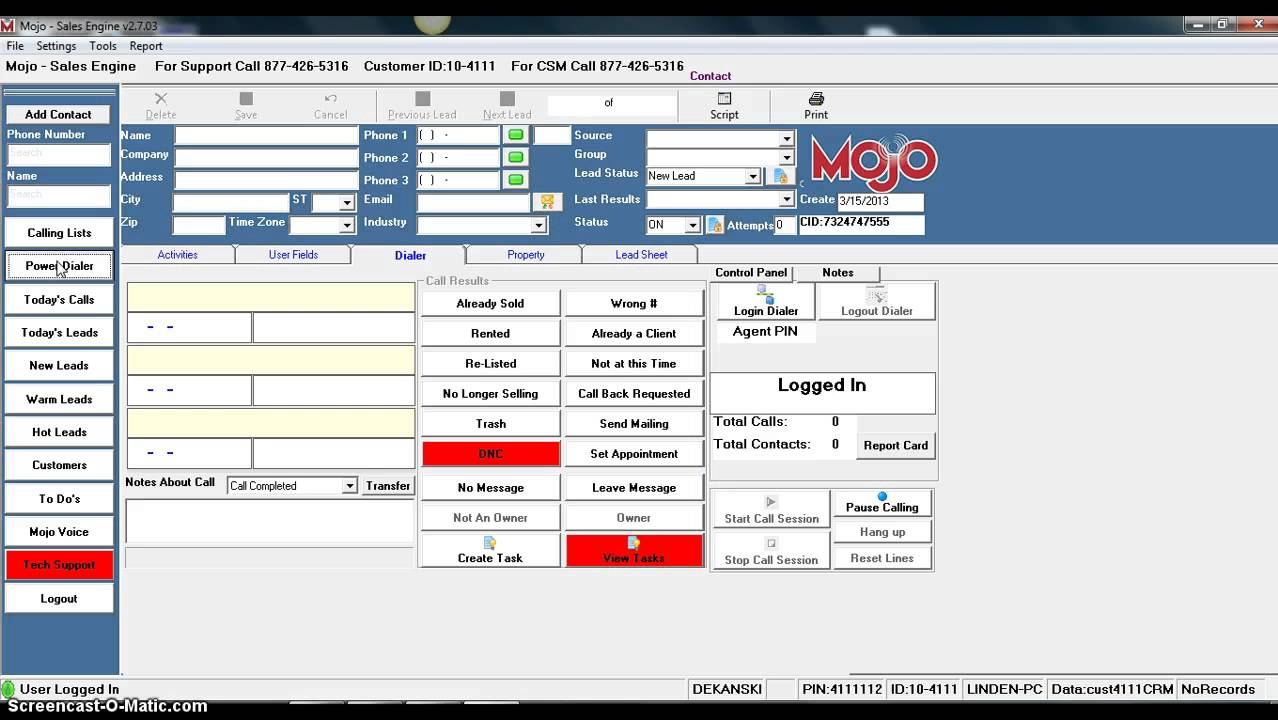Open the Report menu

click(146, 46)
